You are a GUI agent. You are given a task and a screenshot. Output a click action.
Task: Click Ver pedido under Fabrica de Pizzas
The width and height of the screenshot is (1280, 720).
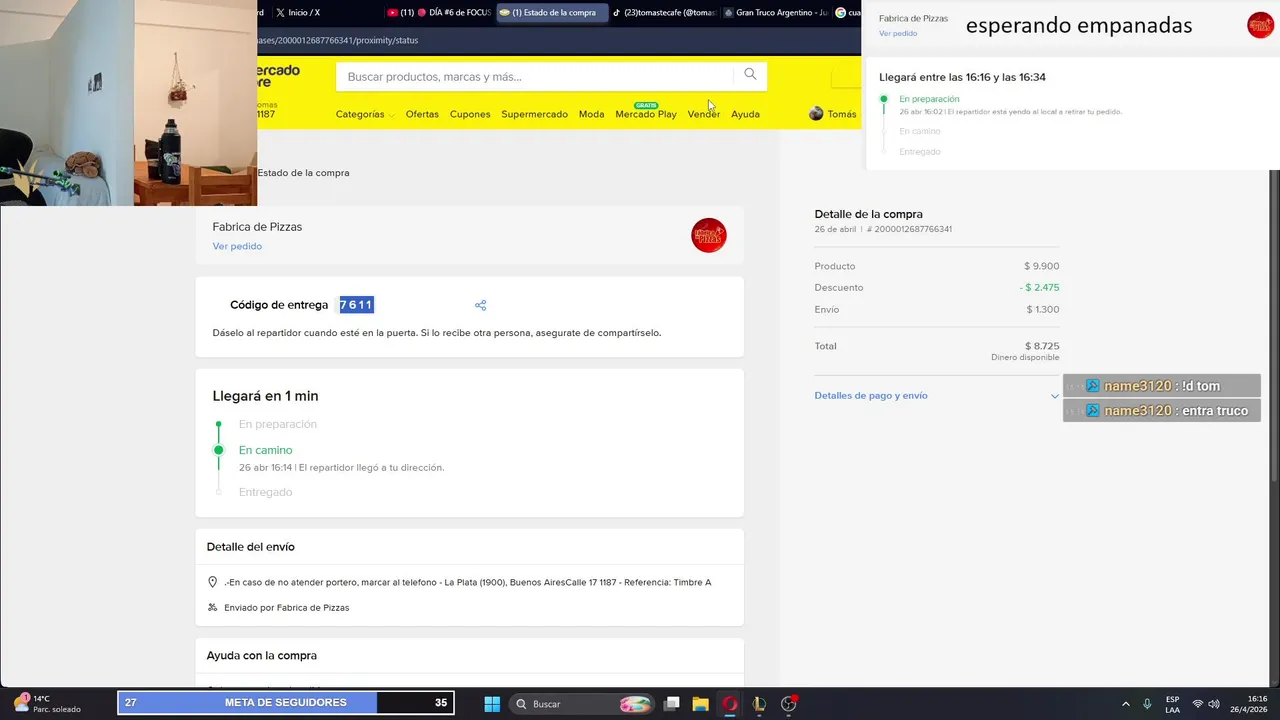click(x=237, y=246)
